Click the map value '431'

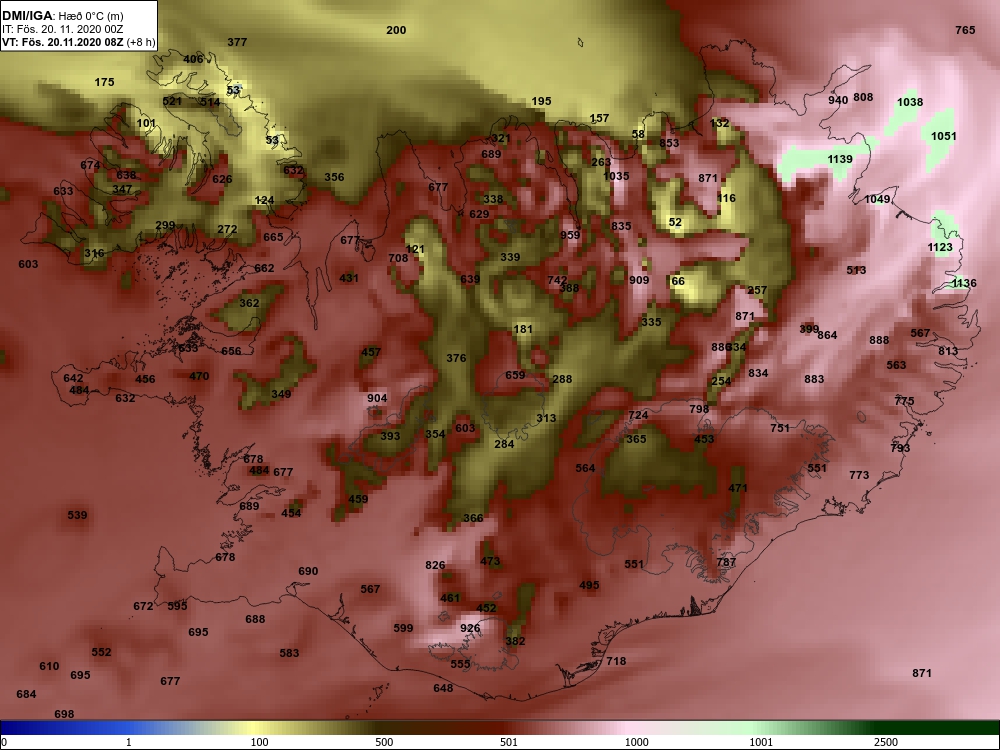[349, 278]
